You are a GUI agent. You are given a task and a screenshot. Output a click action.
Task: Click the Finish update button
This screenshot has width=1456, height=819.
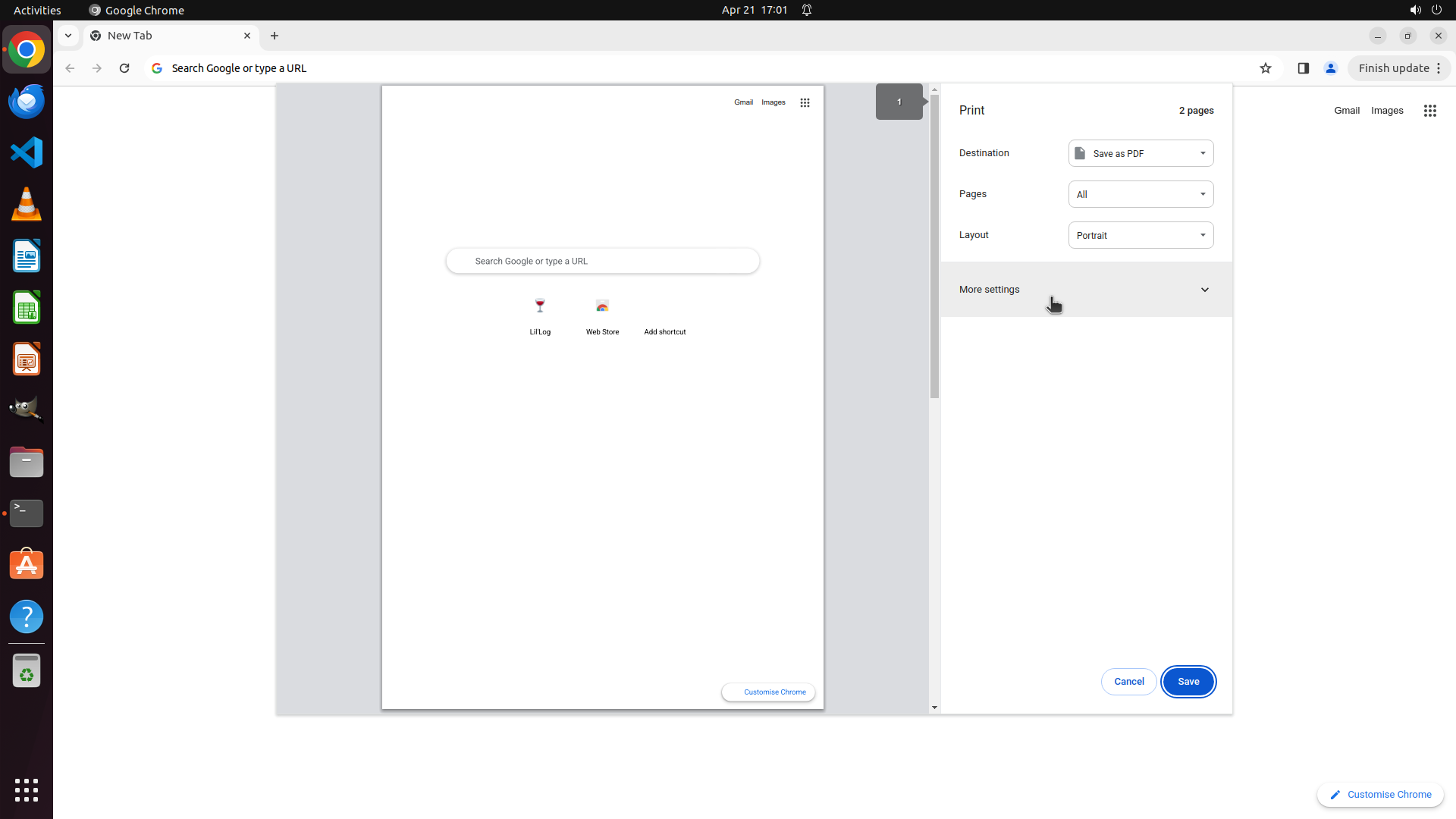click(1393, 68)
